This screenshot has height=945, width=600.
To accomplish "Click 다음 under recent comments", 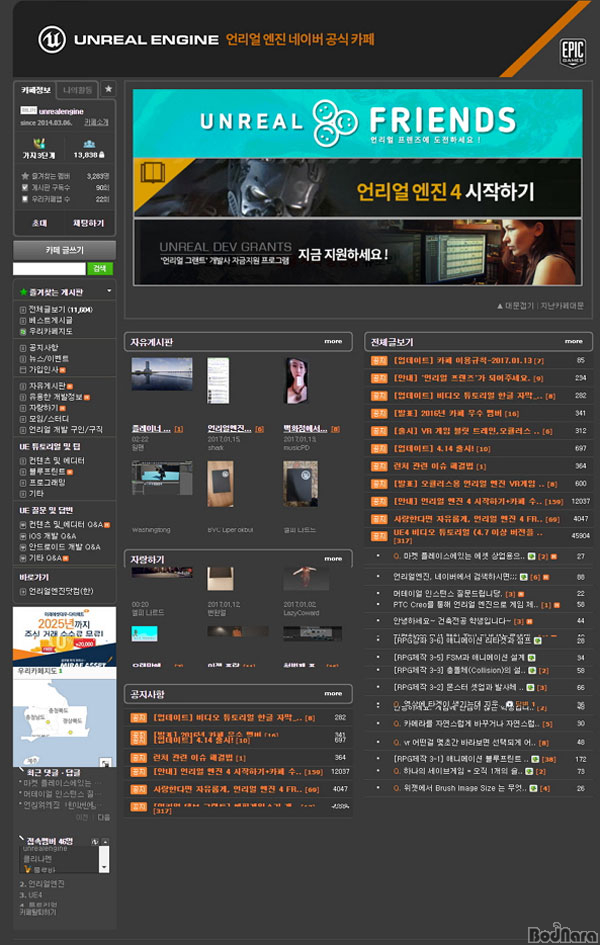I will point(104,818).
